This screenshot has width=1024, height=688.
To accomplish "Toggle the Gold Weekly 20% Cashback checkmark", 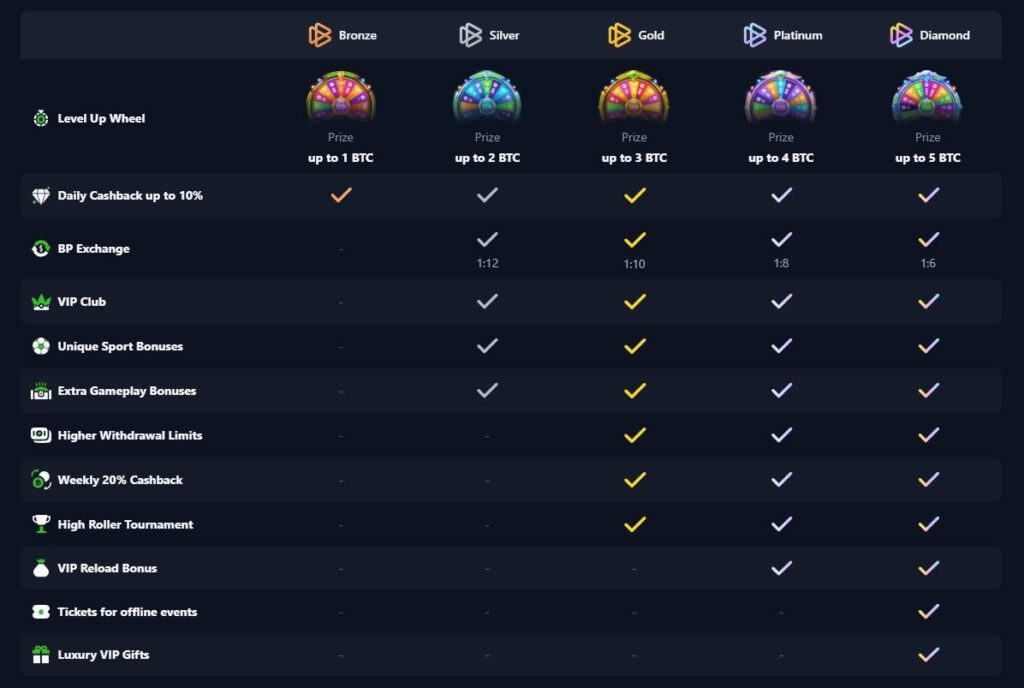I will click(x=633, y=479).
